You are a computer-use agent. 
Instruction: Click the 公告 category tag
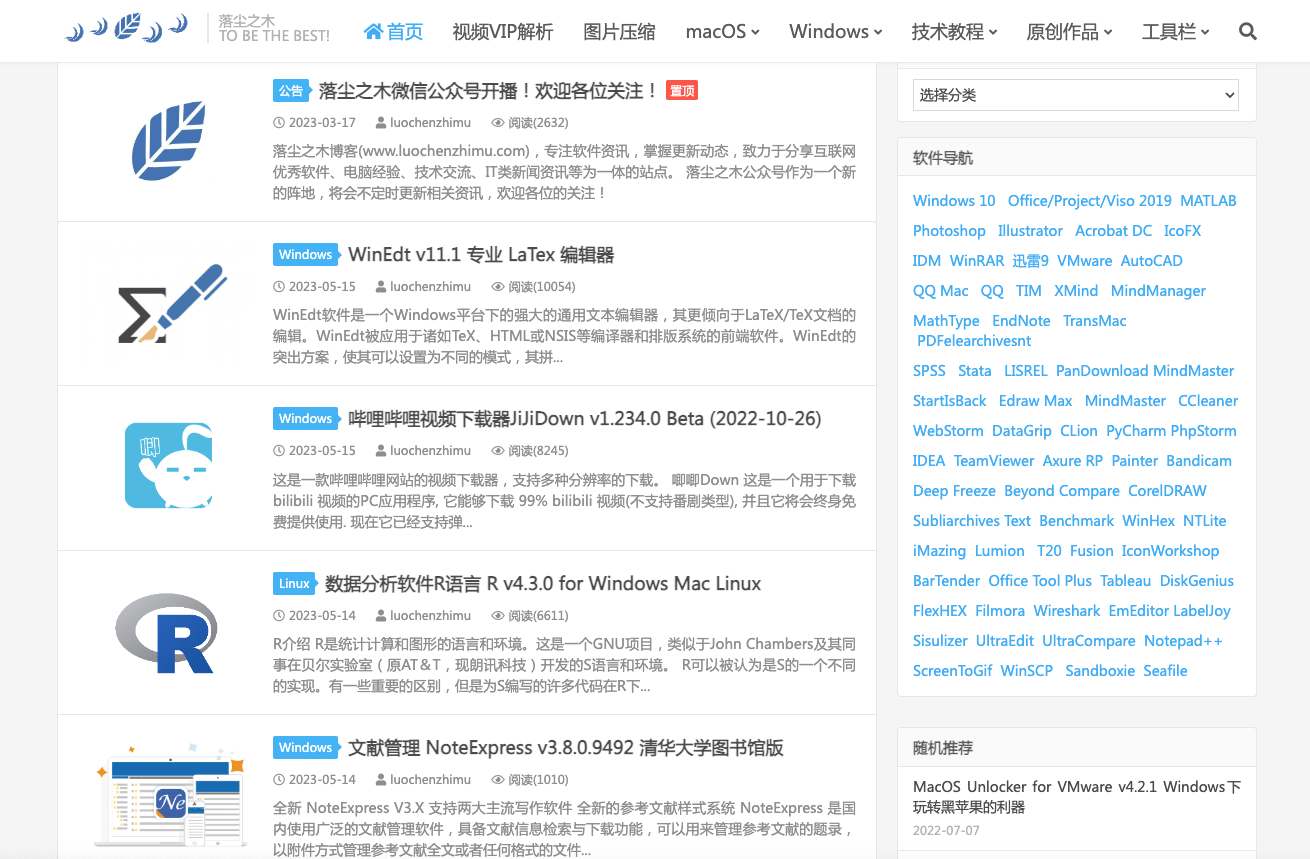tap(290, 91)
